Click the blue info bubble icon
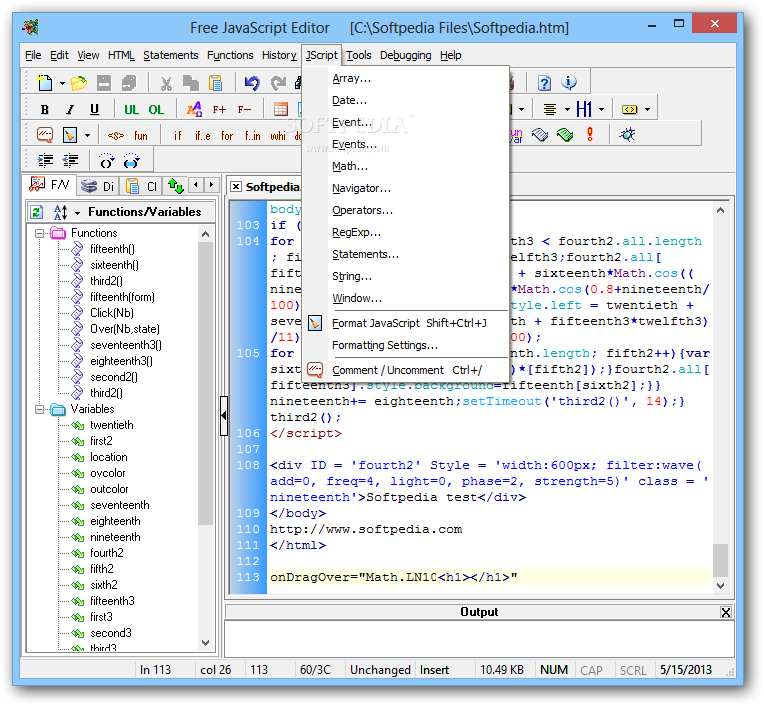764x706 pixels. (x=569, y=82)
